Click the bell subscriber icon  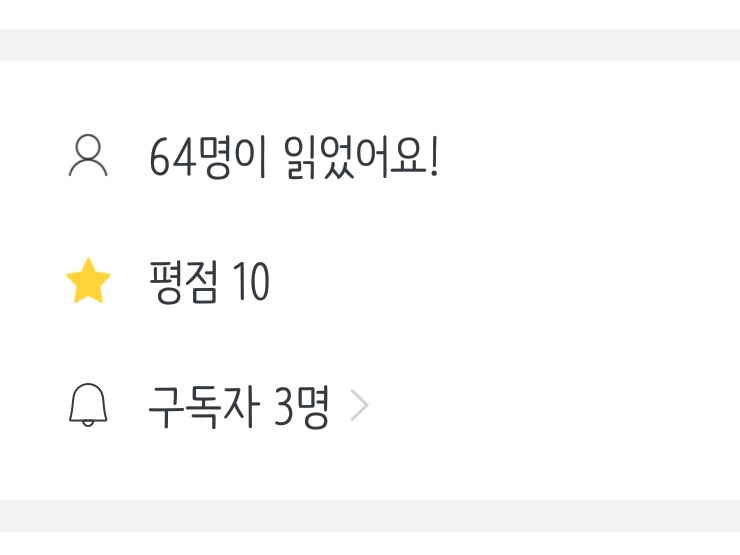pos(88,407)
